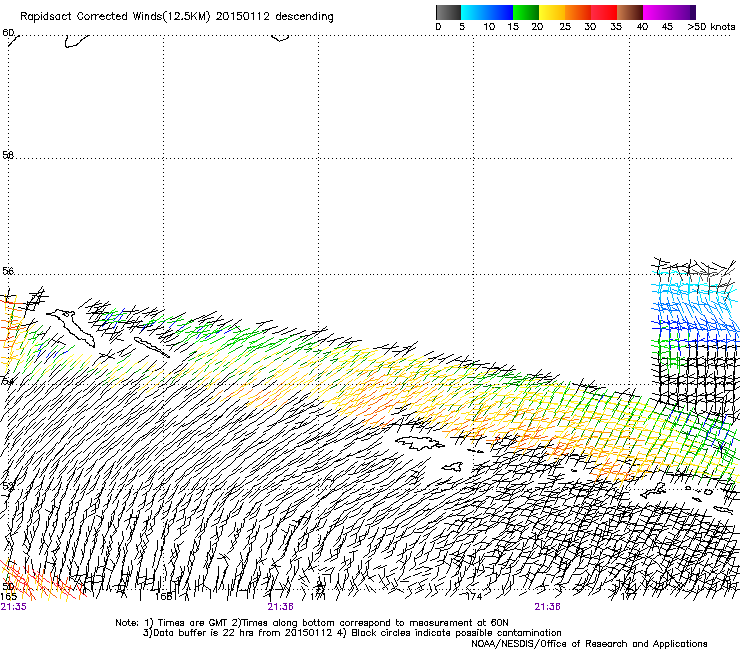Click the brown 35-40 knots legend color

[630, 12]
